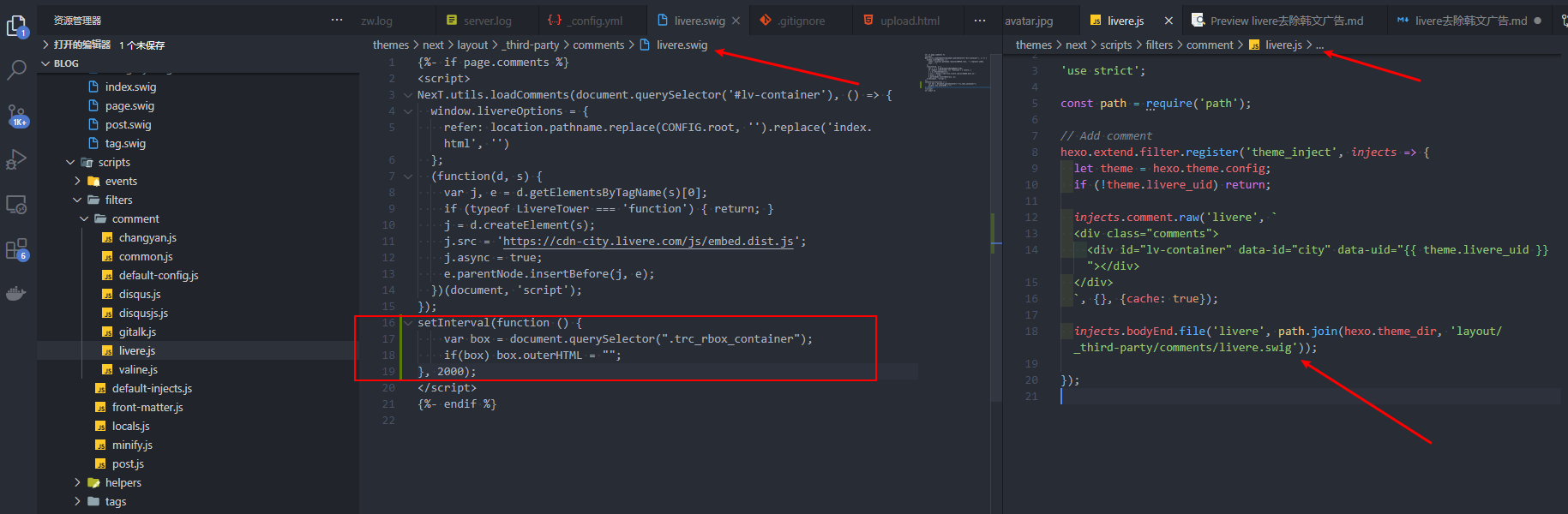The width and height of the screenshot is (1568, 514).
Task: Open the Search view icon
Action: tap(16, 70)
